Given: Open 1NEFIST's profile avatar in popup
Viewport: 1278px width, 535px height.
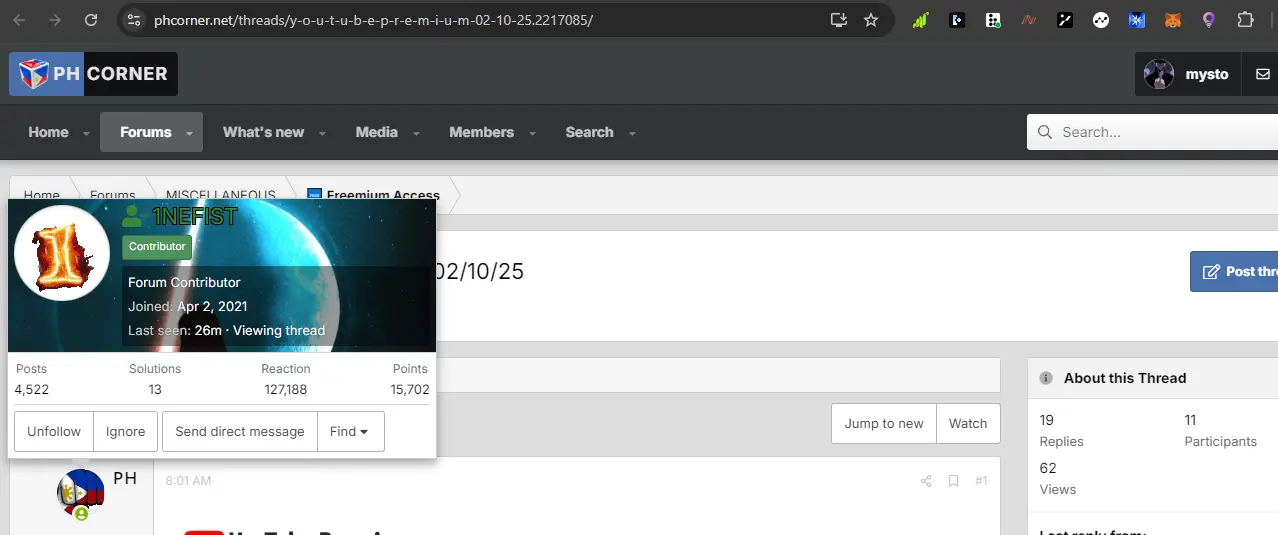Looking at the screenshot, I should click(62, 253).
